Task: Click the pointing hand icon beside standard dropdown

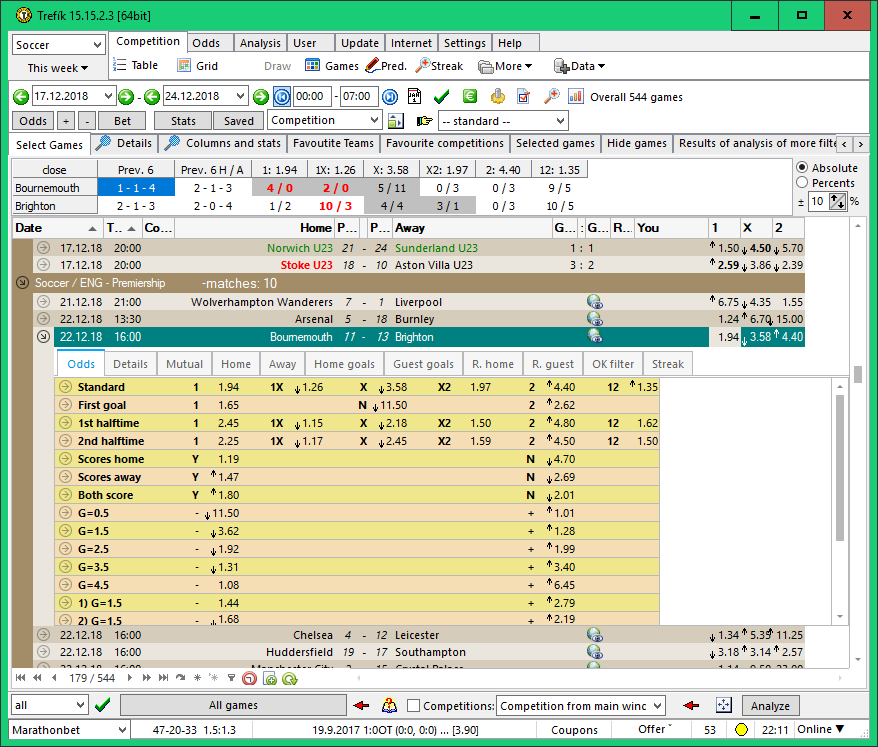Action: pos(424,121)
